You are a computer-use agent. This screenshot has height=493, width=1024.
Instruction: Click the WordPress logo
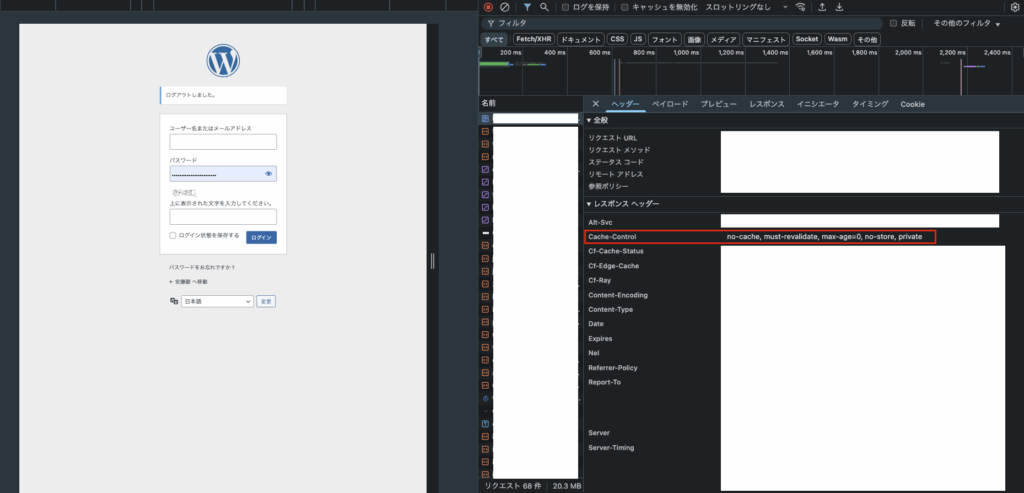(x=223, y=61)
